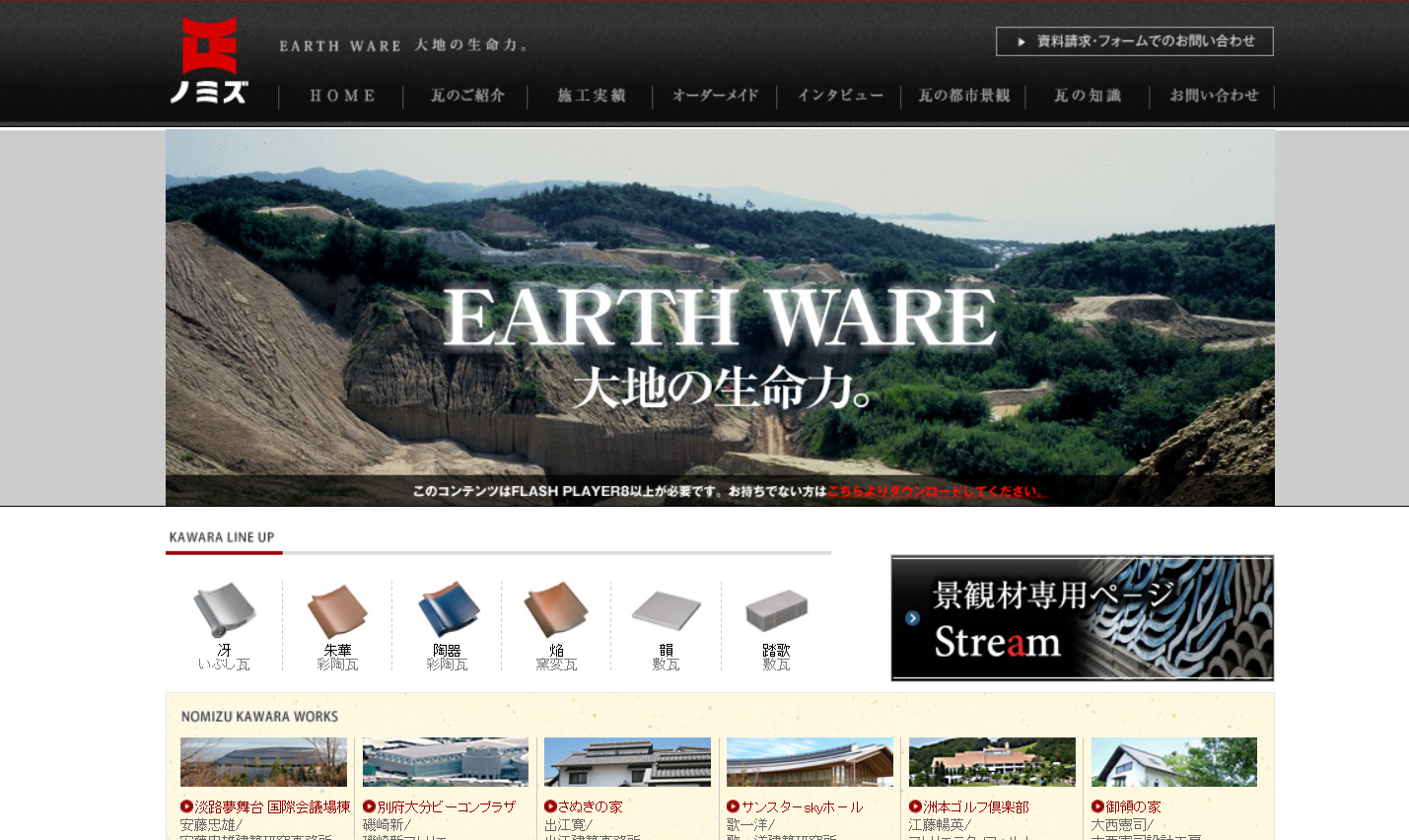Open the Stream 景観材専用ページ banner
This screenshot has width=1409, height=840.
[1082, 618]
